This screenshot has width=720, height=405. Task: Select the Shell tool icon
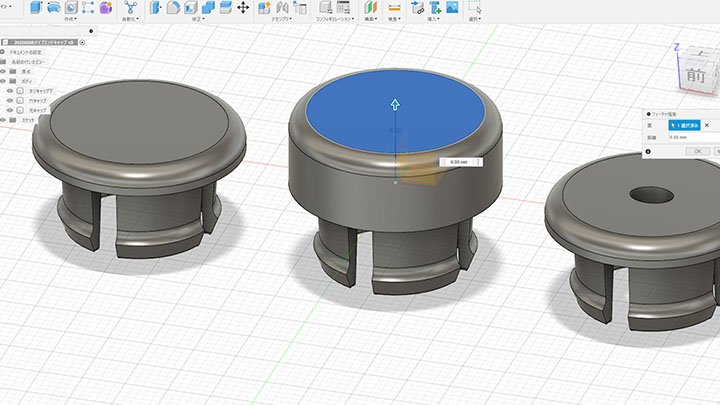click(191, 7)
